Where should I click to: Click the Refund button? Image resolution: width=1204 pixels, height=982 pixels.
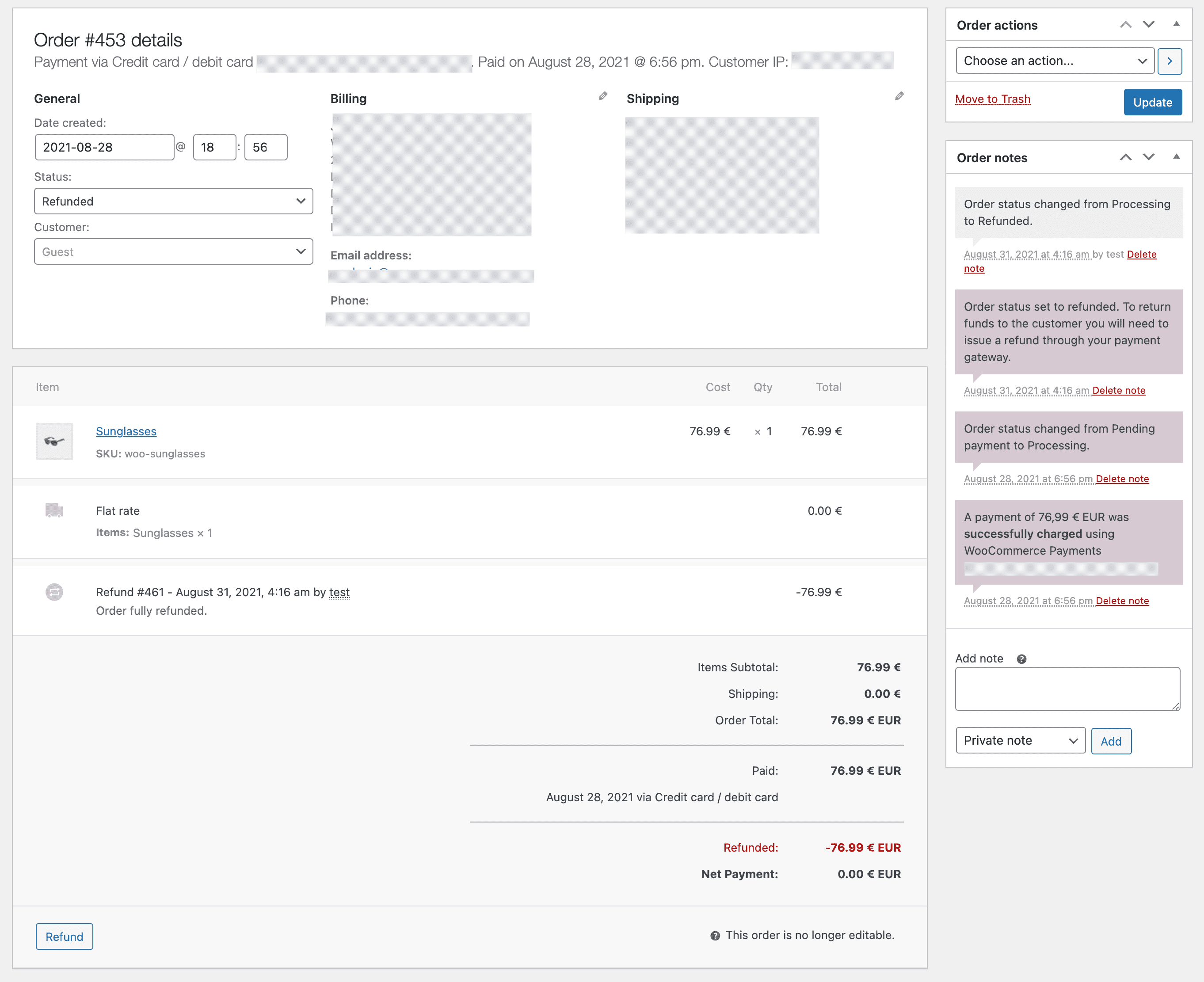coord(65,937)
